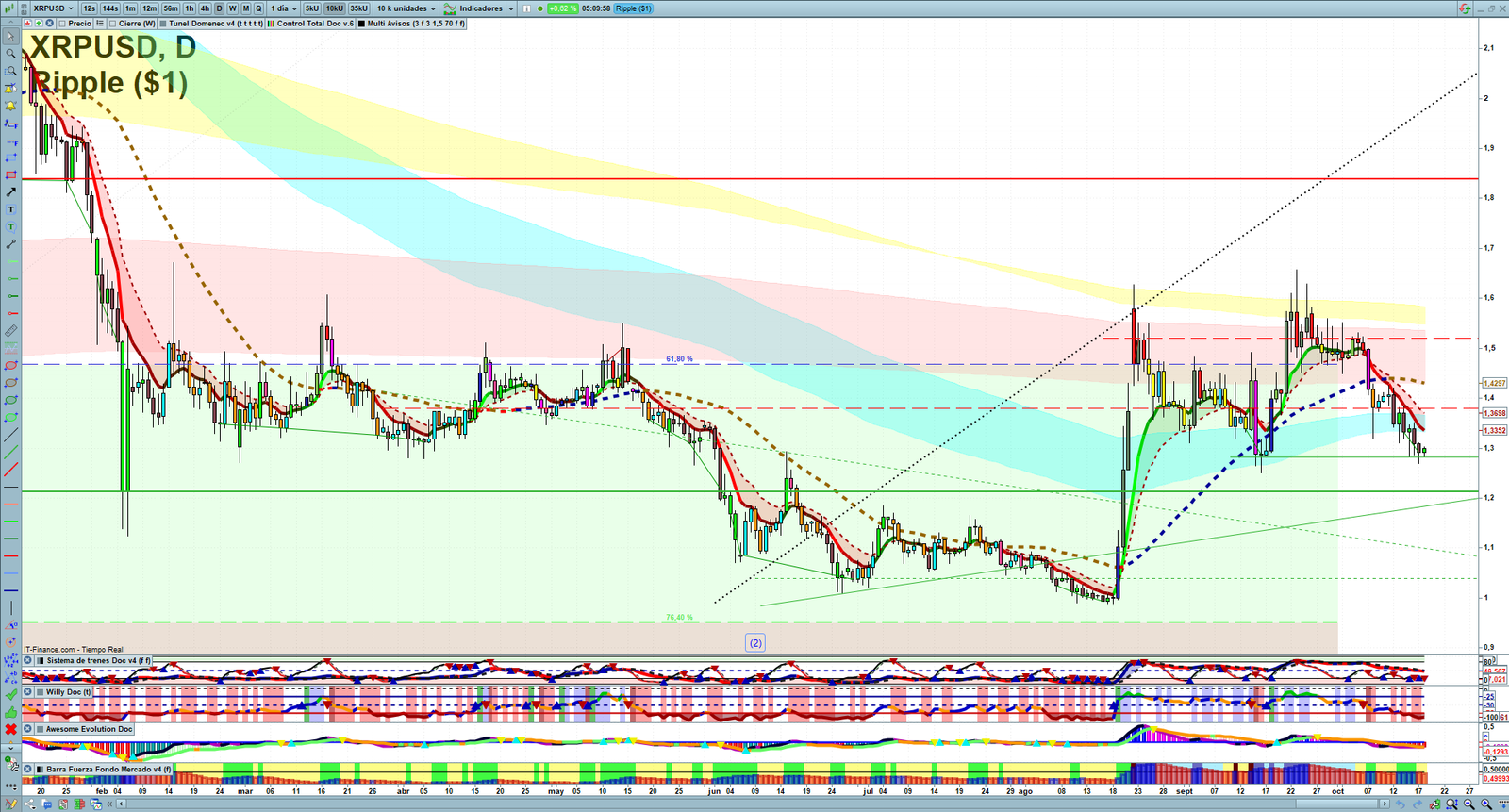Select the Ripple ($1) label button

click(634, 8)
